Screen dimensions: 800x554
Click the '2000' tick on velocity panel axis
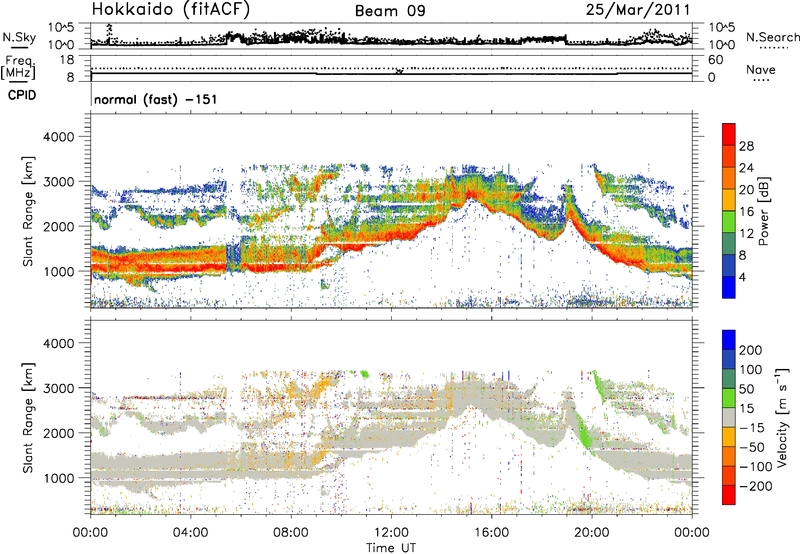tap(58, 433)
